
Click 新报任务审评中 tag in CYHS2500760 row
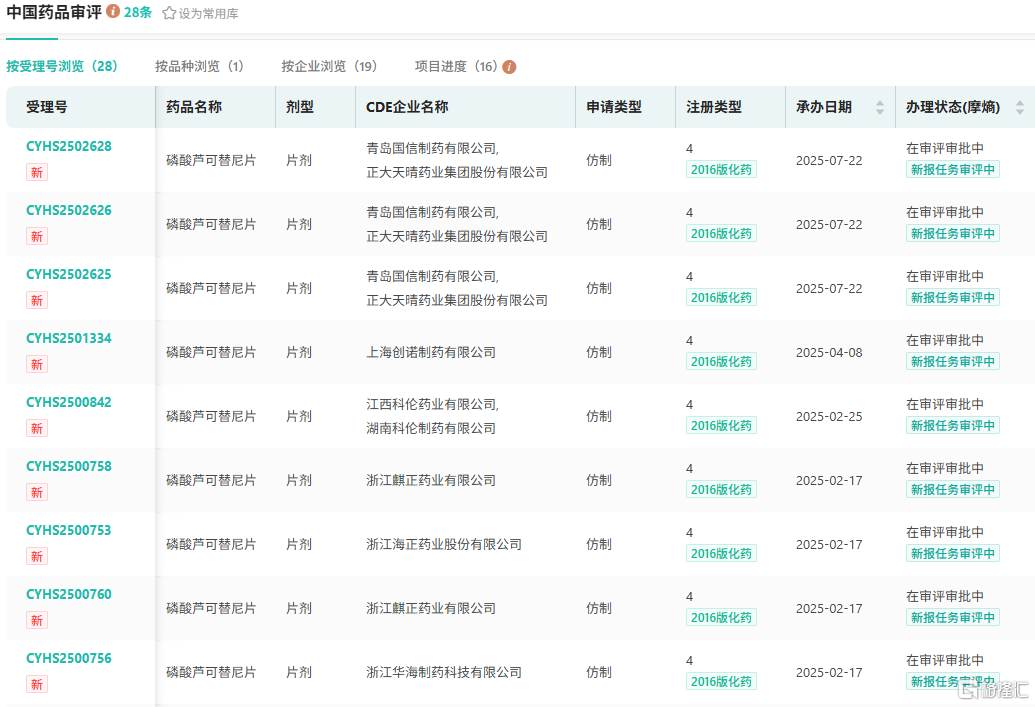click(x=952, y=618)
